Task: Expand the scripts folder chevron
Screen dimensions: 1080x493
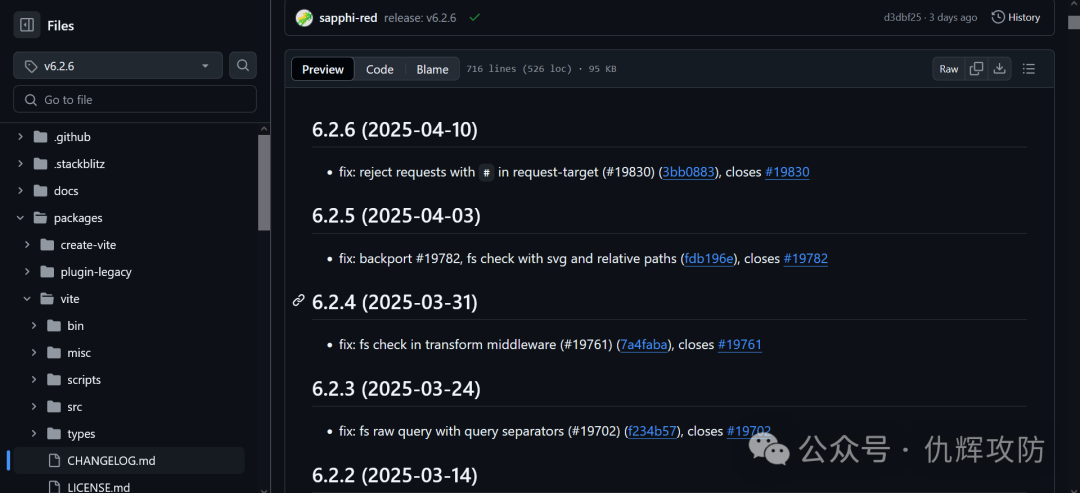Action: coord(34,379)
